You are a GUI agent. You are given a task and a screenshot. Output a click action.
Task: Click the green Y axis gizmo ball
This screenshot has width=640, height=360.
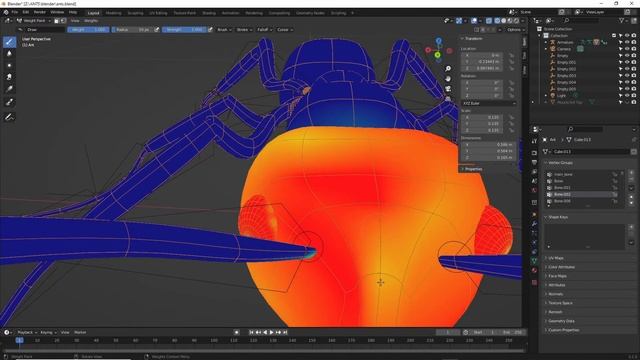click(x=437, y=55)
